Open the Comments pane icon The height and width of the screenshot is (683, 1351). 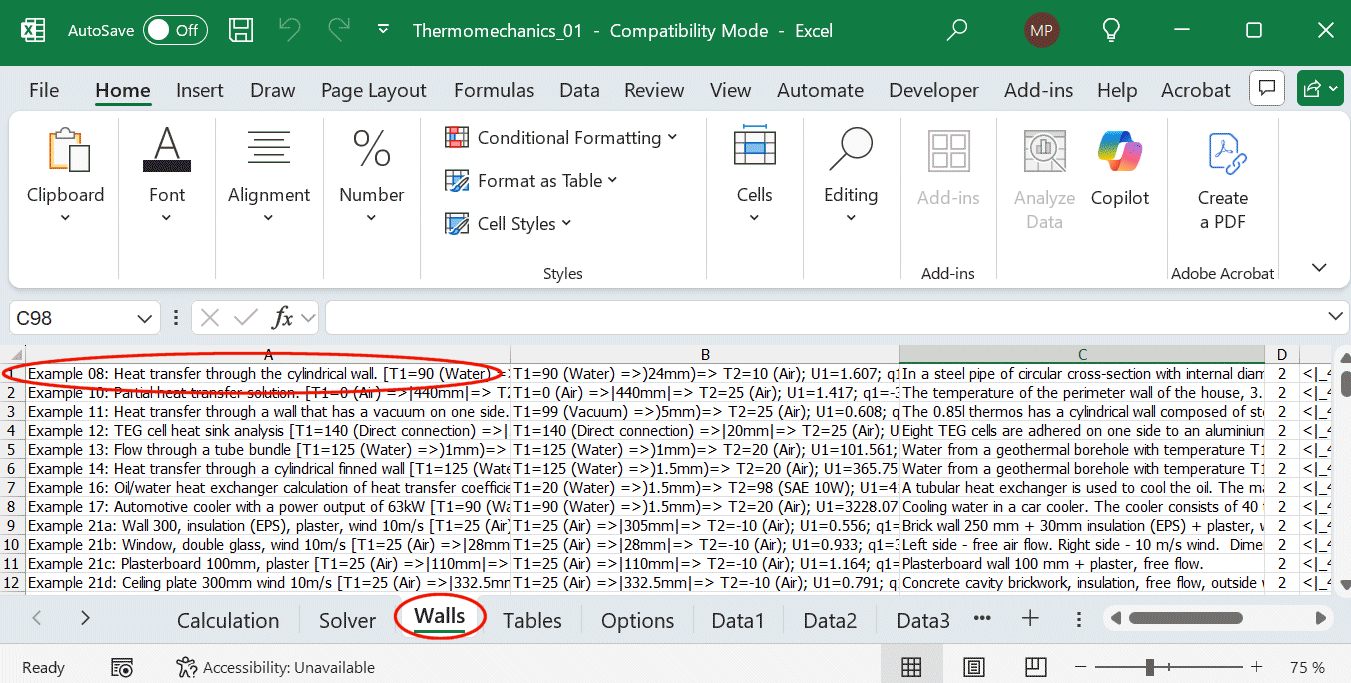tap(1267, 89)
